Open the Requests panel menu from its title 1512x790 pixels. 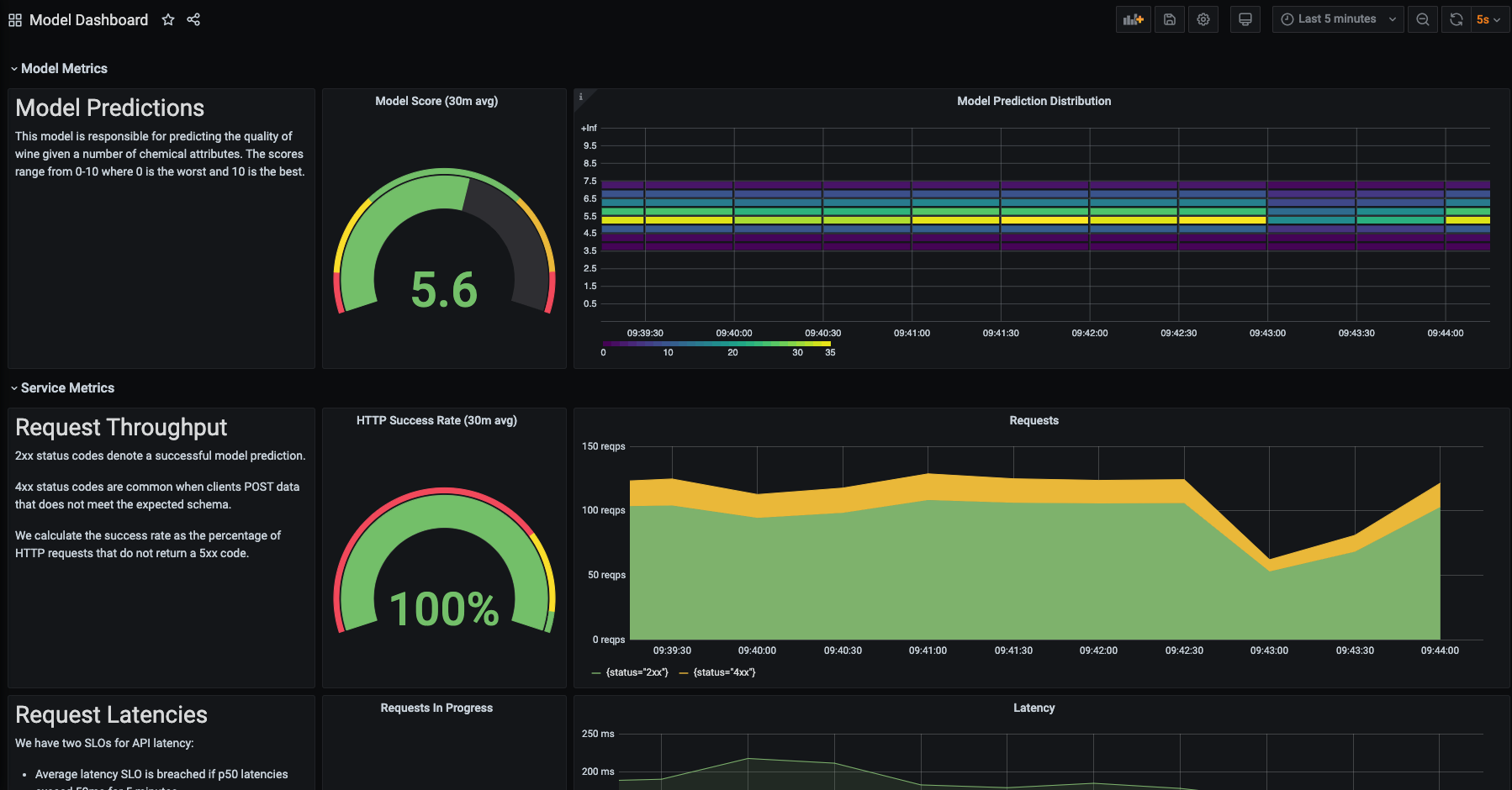pos(1034,420)
